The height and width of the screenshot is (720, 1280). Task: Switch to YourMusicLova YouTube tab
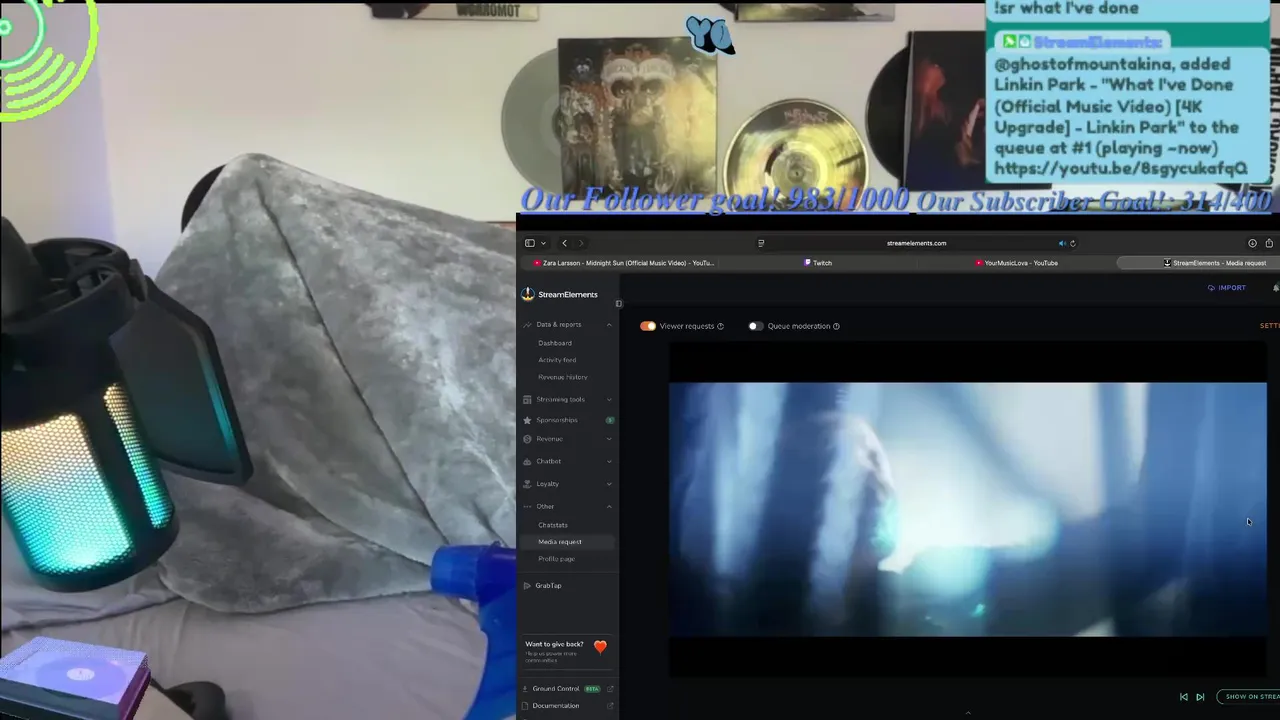pyautogui.click(x=1016, y=263)
